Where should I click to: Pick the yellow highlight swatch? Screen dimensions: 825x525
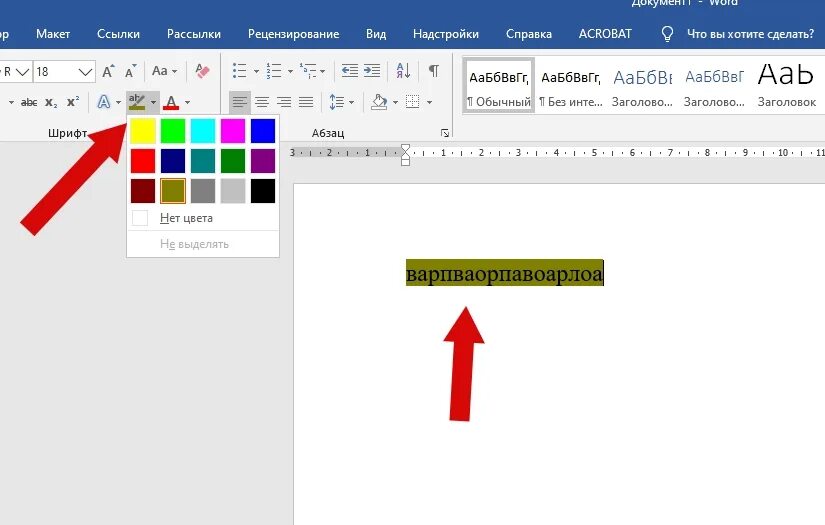point(143,131)
